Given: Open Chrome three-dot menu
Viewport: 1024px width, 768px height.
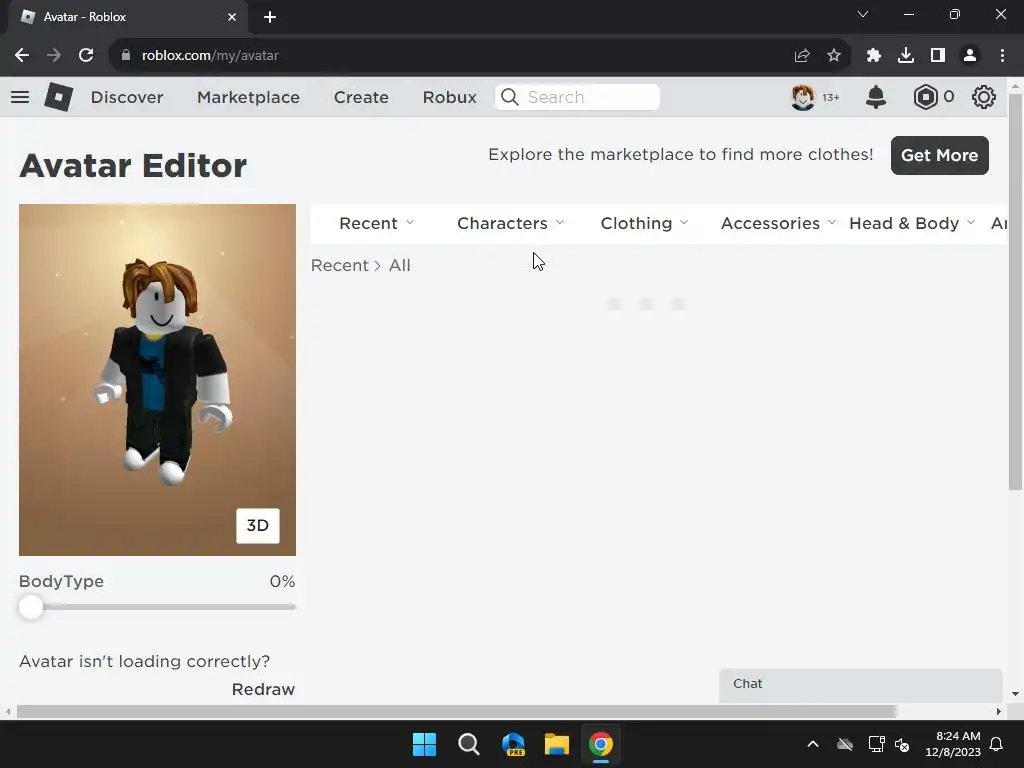Looking at the screenshot, I should (1002, 56).
